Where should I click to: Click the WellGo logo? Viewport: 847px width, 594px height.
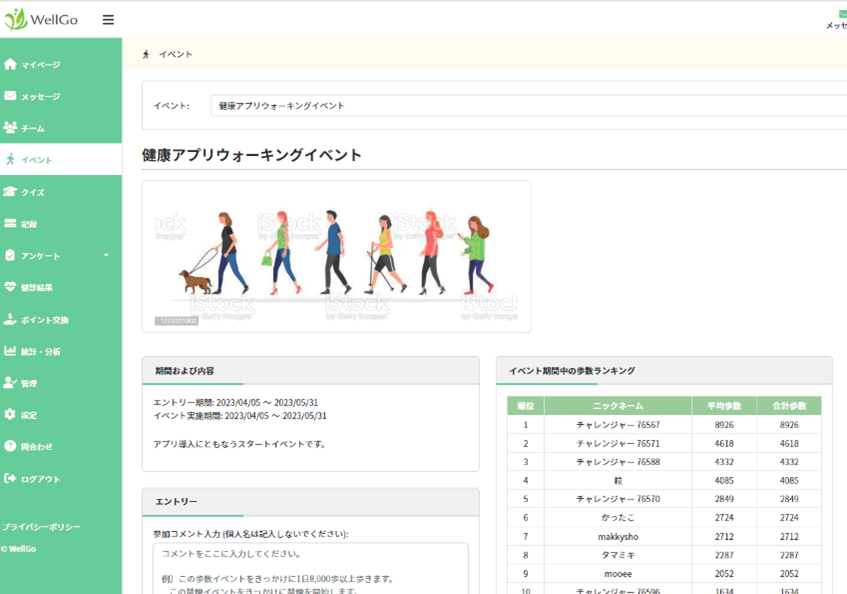[x=41, y=19]
